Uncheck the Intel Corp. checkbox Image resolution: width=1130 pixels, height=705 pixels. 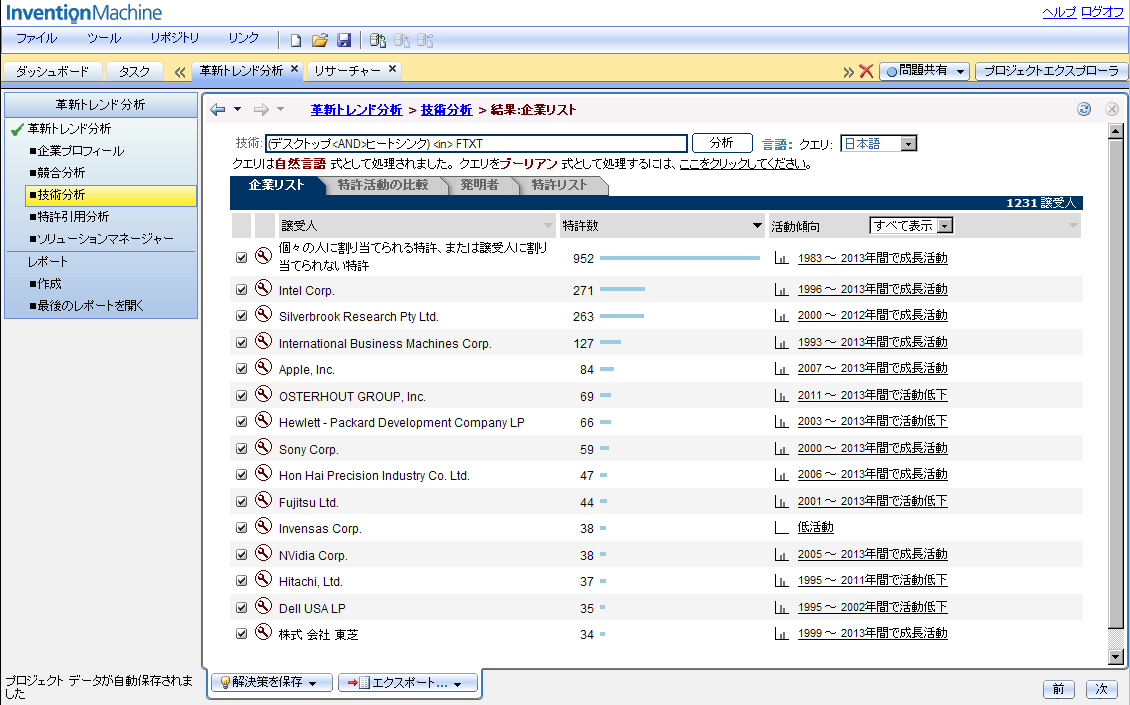pyautogui.click(x=241, y=290)
